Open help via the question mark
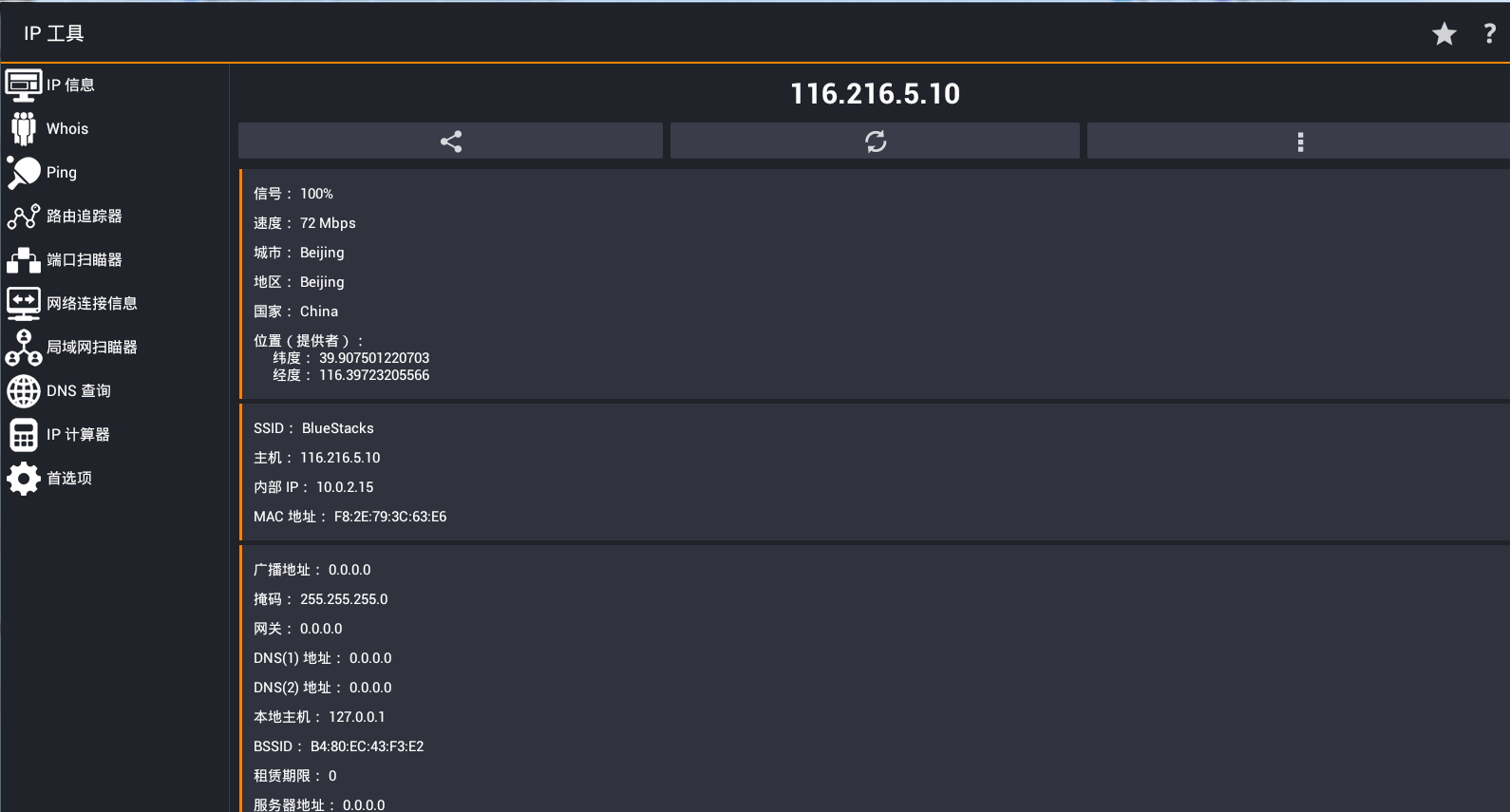This screenshot has height=812, width=1510. pos(1489,34)
